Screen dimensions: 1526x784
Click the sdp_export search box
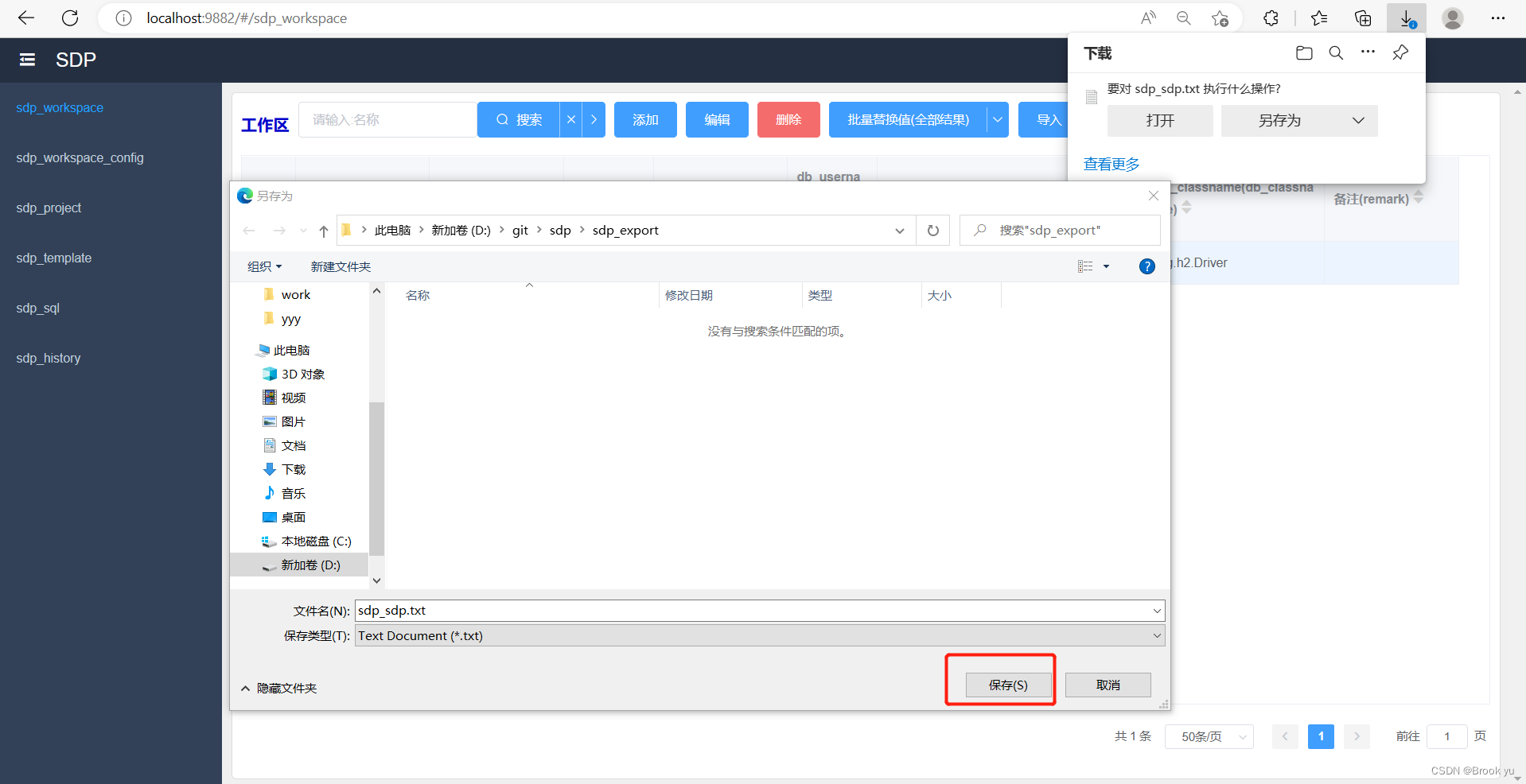[1060, 231]
